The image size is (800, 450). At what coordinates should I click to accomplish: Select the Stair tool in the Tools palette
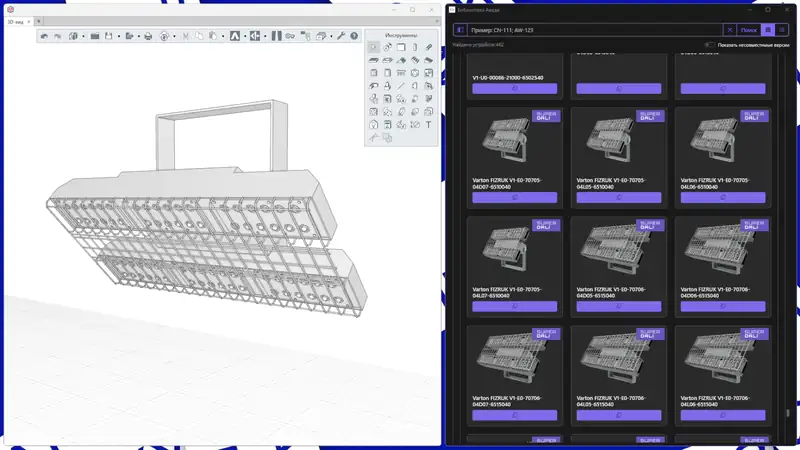415,60
